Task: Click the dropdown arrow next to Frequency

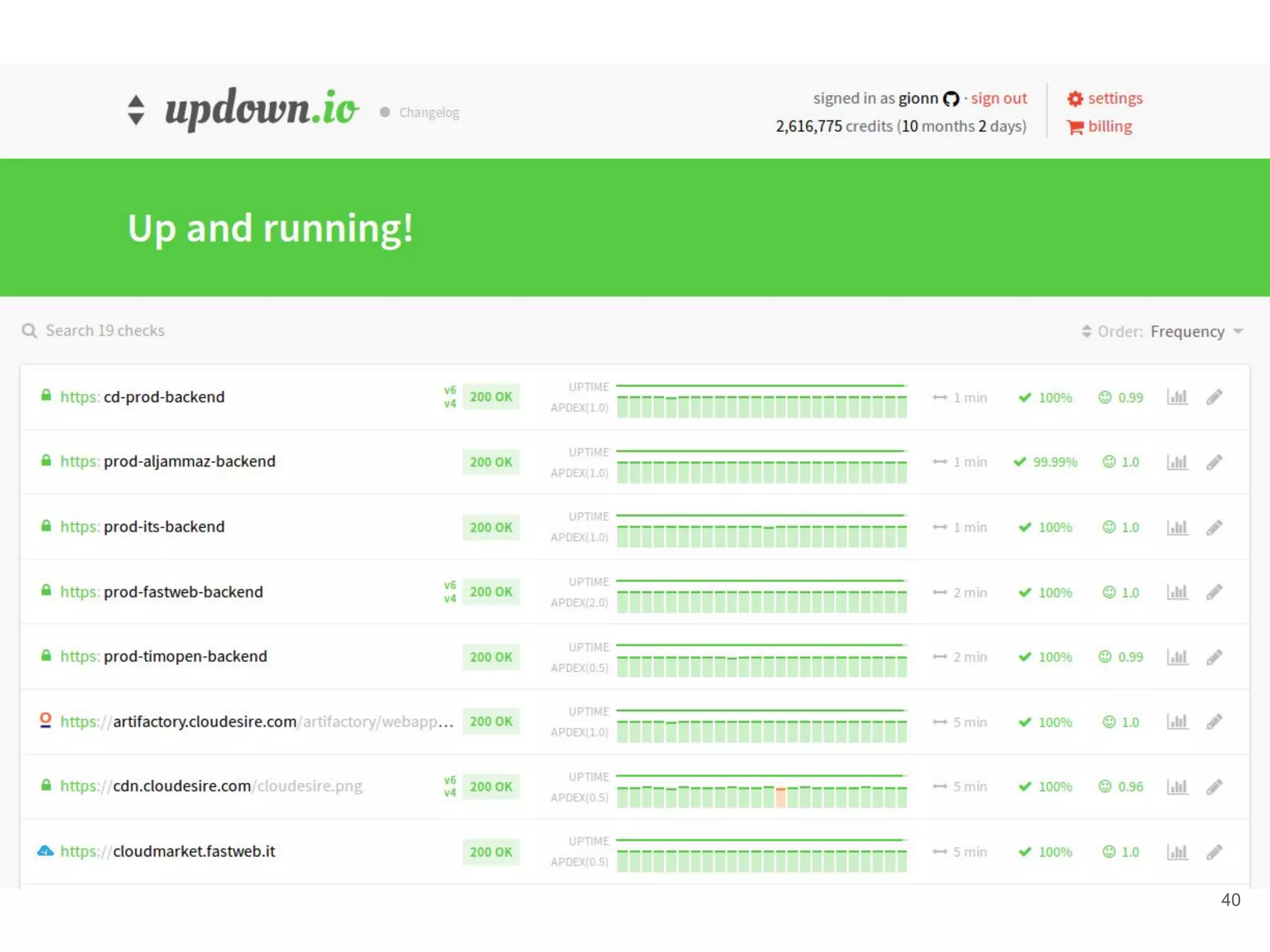Action: tap(1238, 332)
